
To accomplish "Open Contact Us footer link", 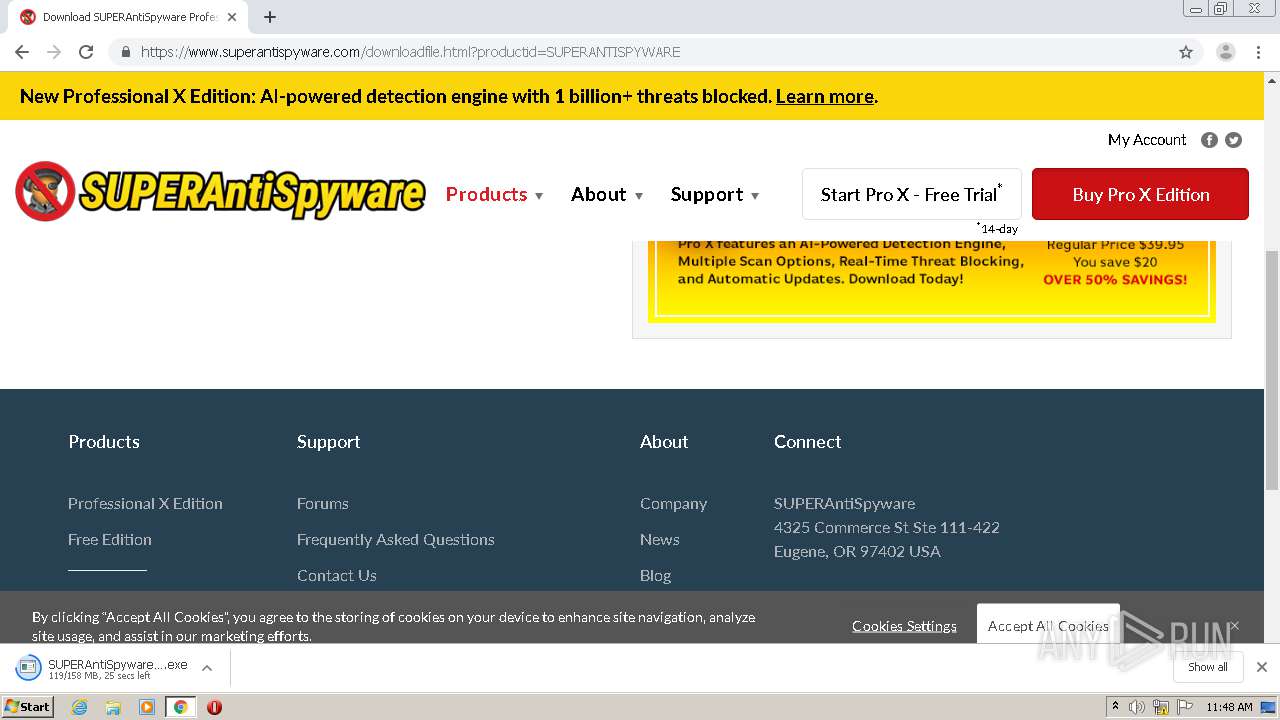I will click(337, 575).
